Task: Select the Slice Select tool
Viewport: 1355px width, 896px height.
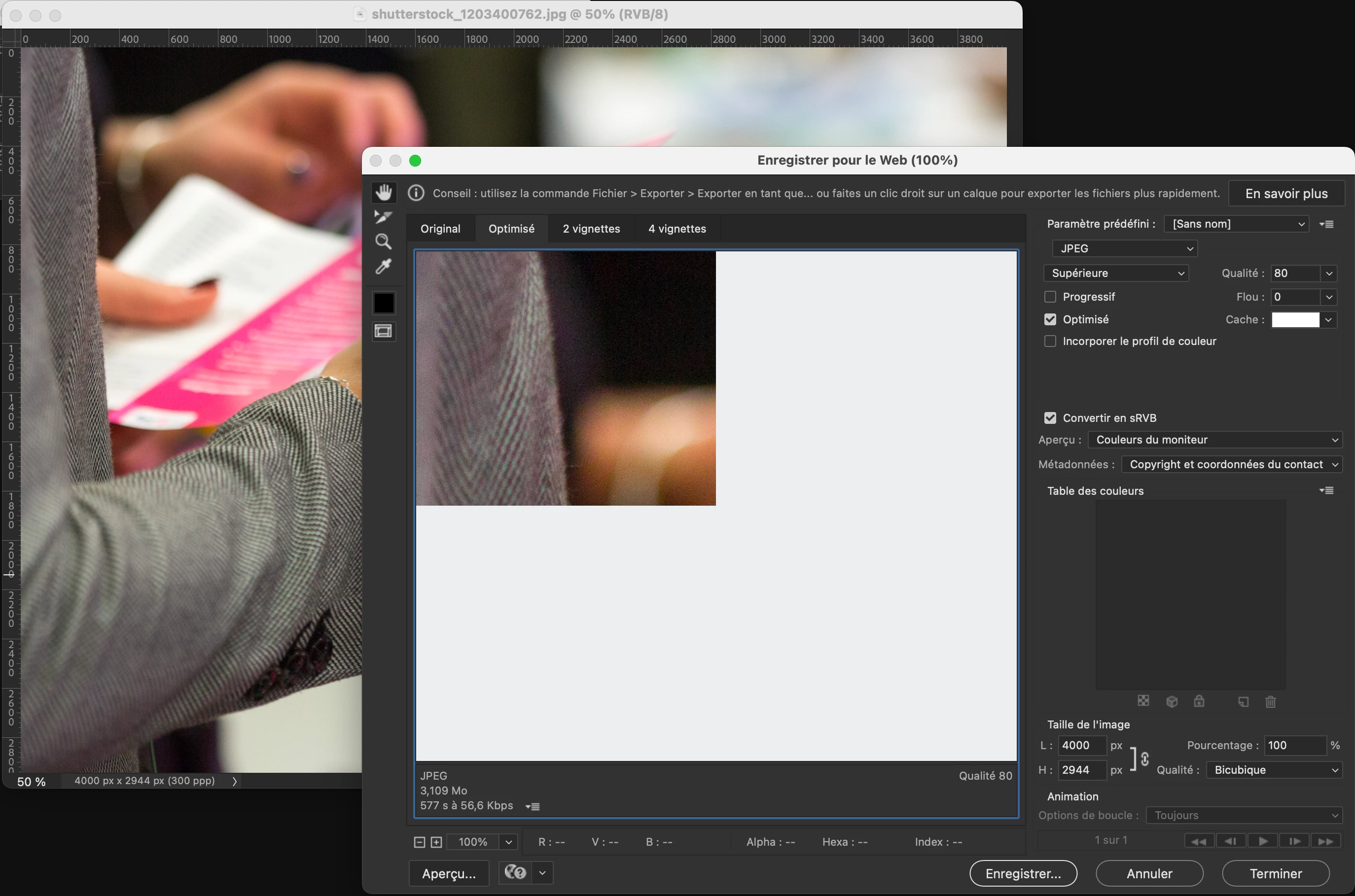Action: click(383, 217)
